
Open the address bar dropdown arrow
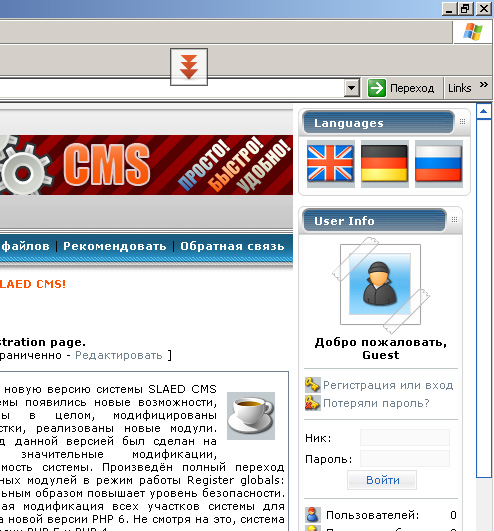[352, 88]
